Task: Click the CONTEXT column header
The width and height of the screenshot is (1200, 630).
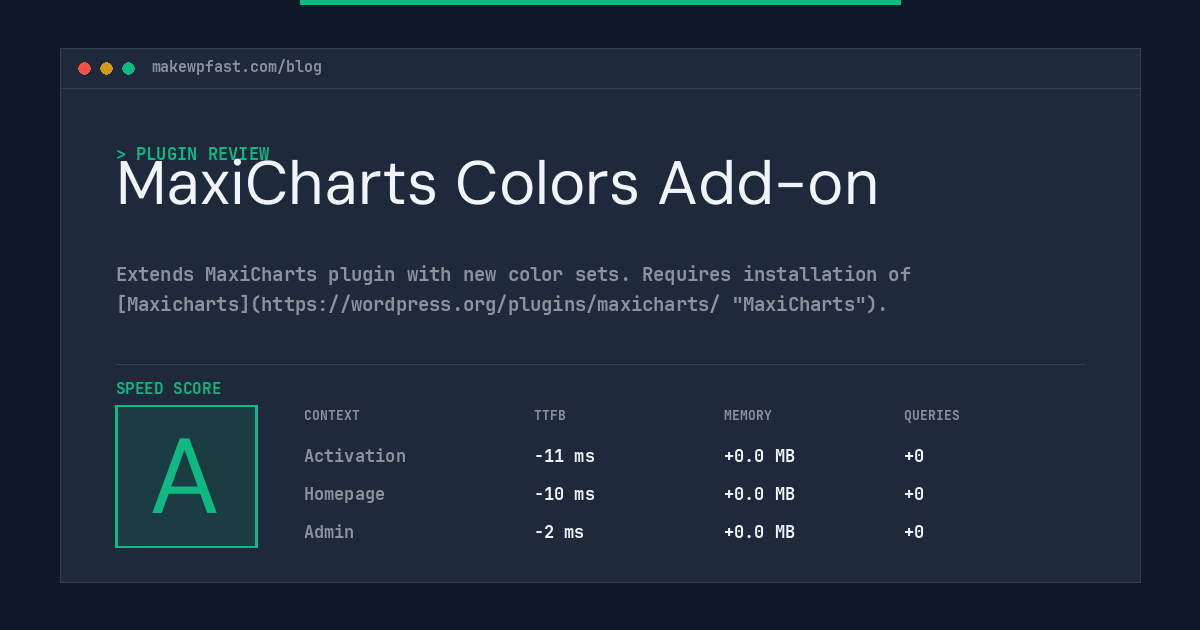Action: [332, 416]
